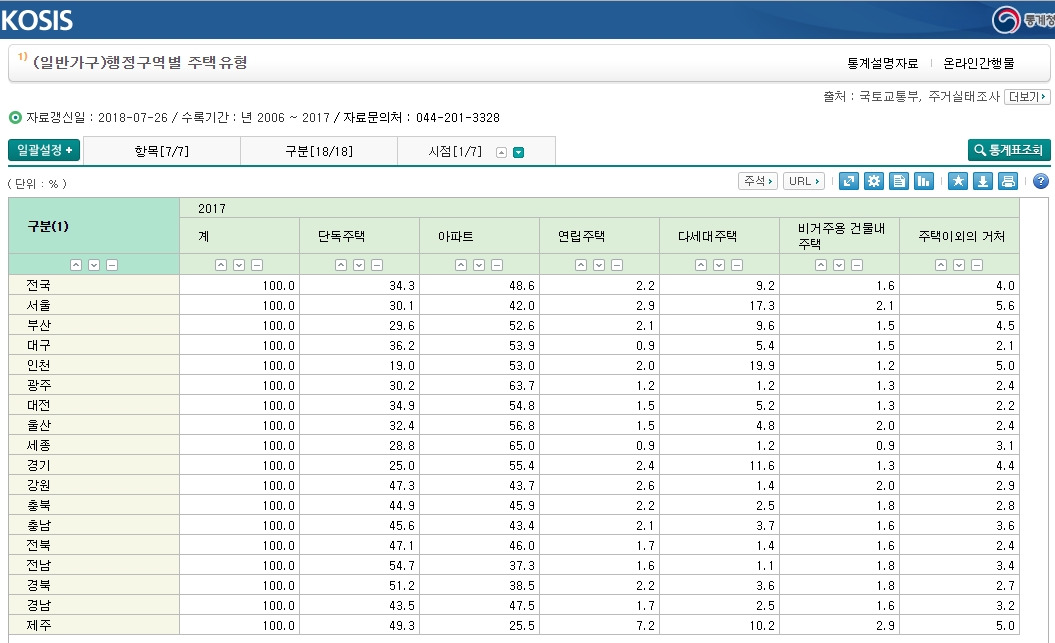Viewport: 1055px width, 643px height.
Task: Expand the 주석 footnotes panel
Action: pos(758,181)
